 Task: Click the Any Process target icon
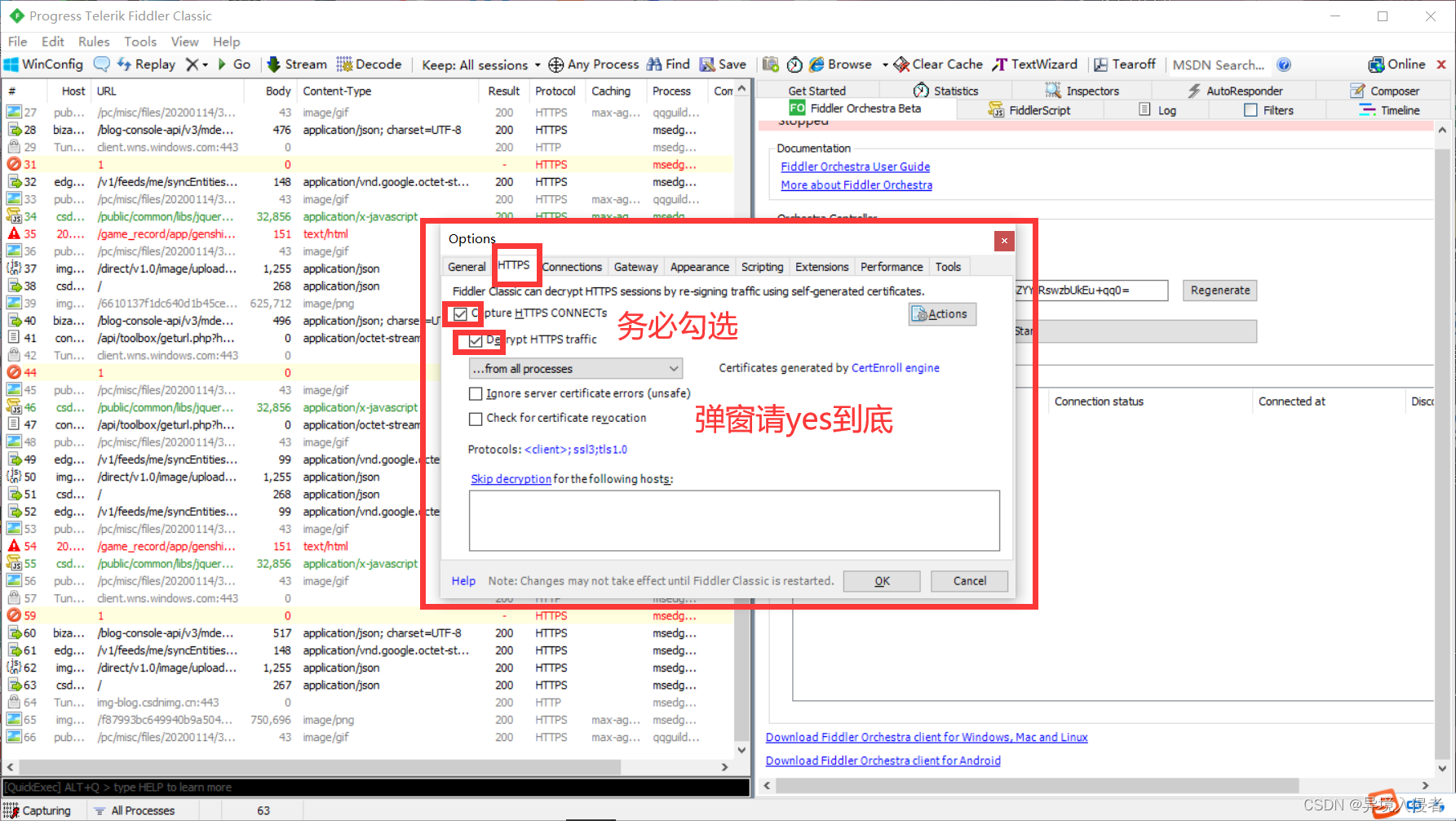coord(555,64)
